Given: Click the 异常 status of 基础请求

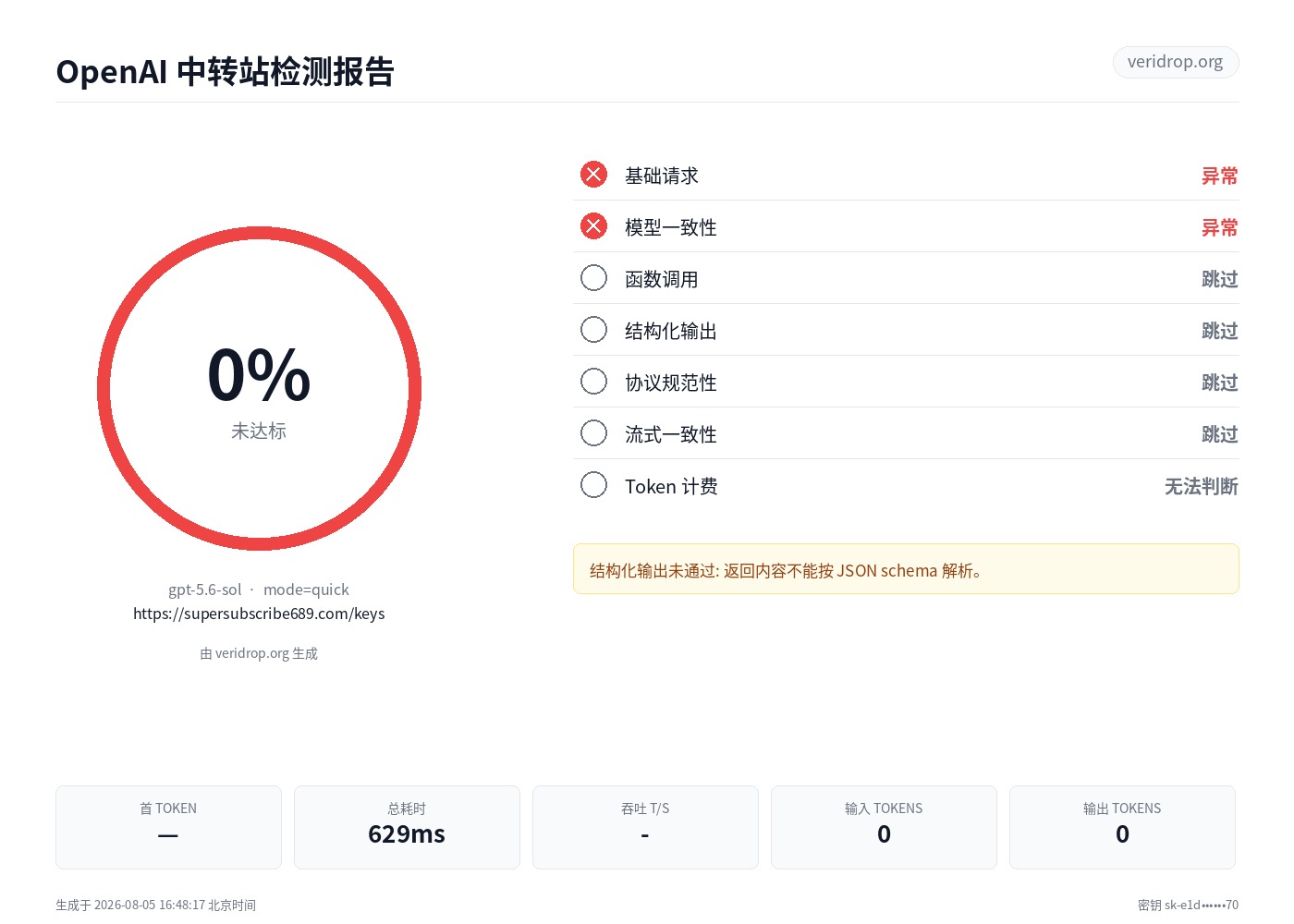Looking at the screenshot, I should tap(1219, 176).
